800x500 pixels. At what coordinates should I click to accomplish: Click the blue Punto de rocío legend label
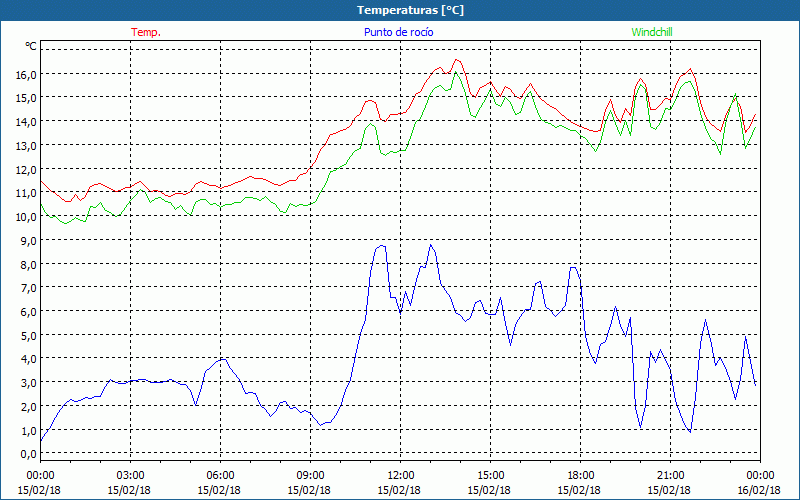click(x=398, y=32)
